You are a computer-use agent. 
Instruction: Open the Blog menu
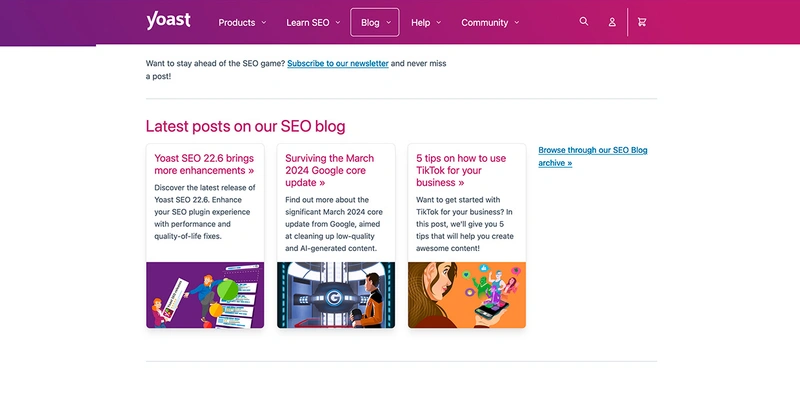pyautogui.click(x=375, y=22)
